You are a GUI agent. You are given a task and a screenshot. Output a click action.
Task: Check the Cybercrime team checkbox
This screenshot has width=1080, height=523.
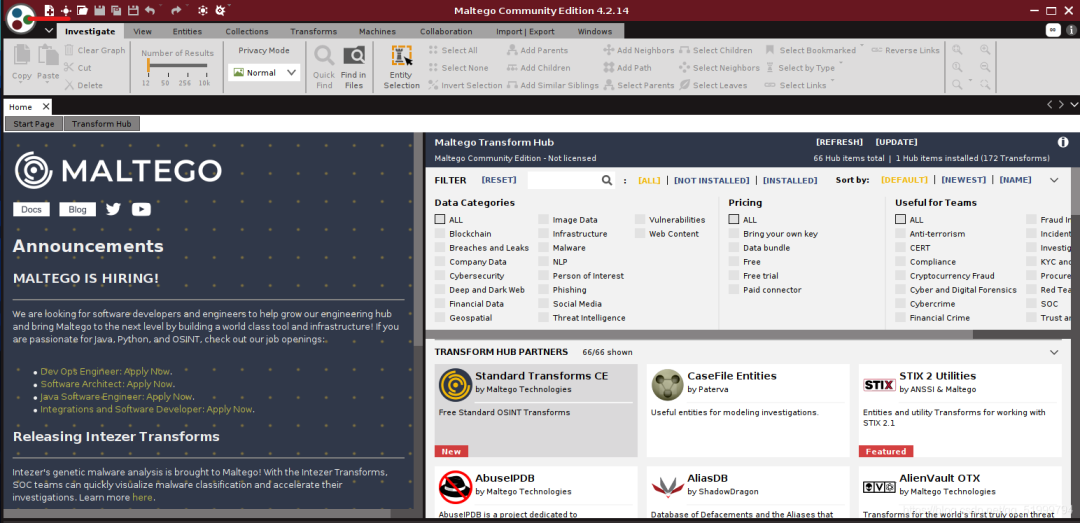900,304
